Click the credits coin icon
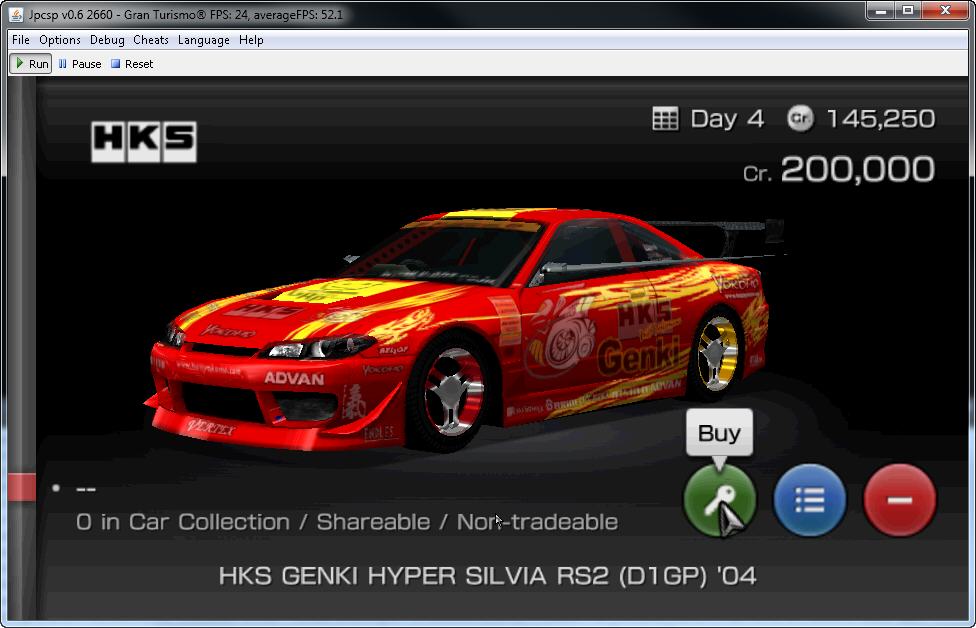This screenshot has height=628, width=976. 800,119
